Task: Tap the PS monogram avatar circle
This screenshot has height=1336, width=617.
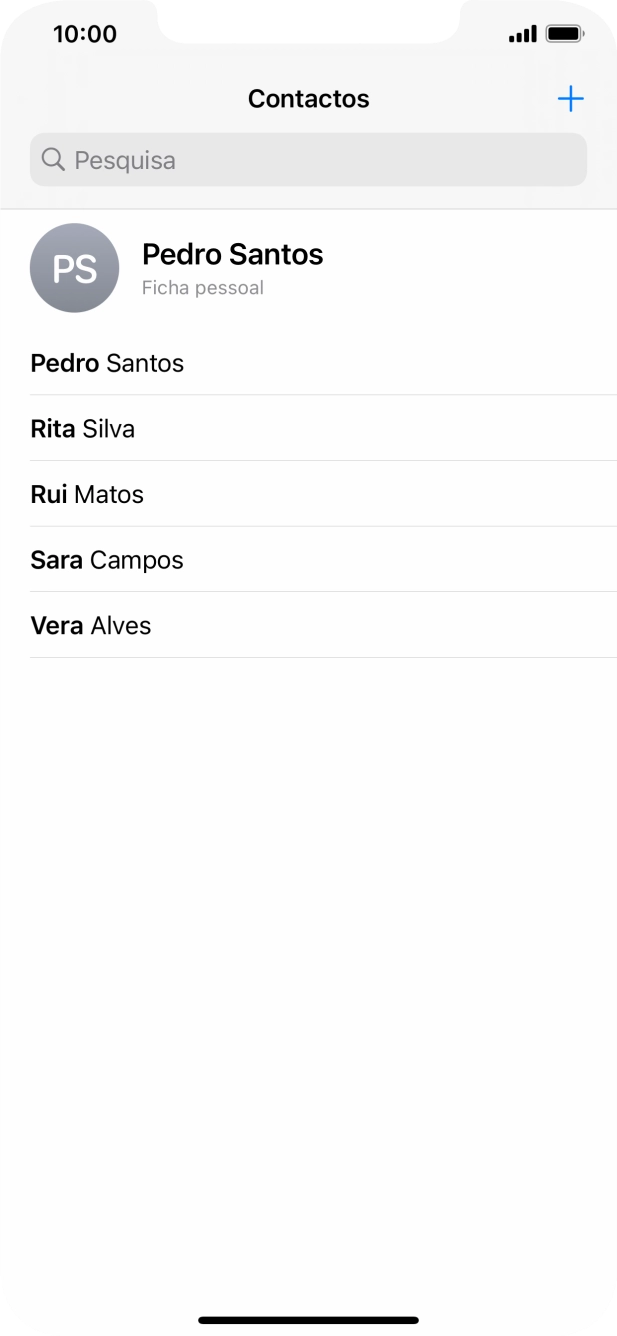Action: click(x=74, y=268)
